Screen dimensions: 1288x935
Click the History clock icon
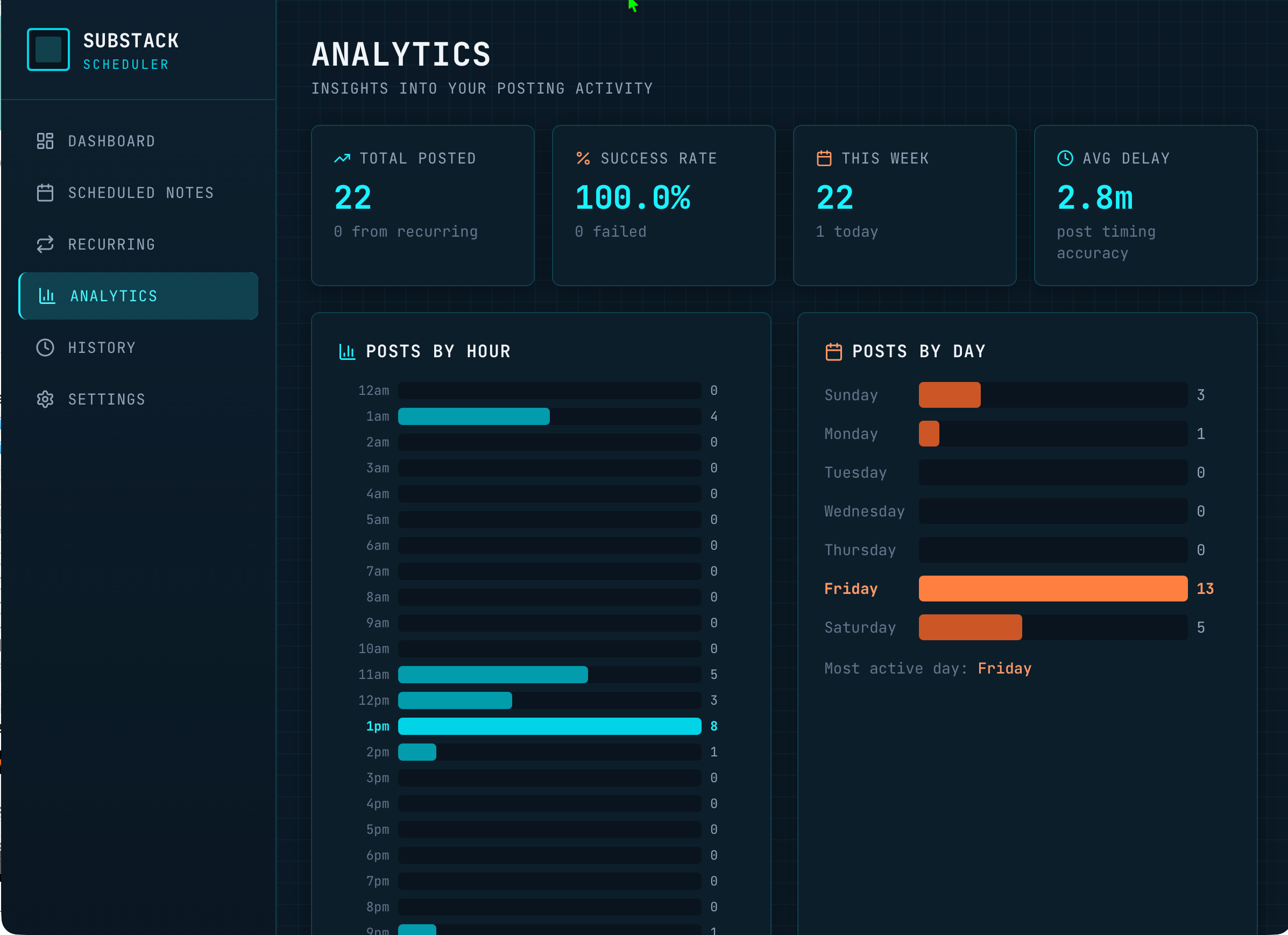[45, 348]
